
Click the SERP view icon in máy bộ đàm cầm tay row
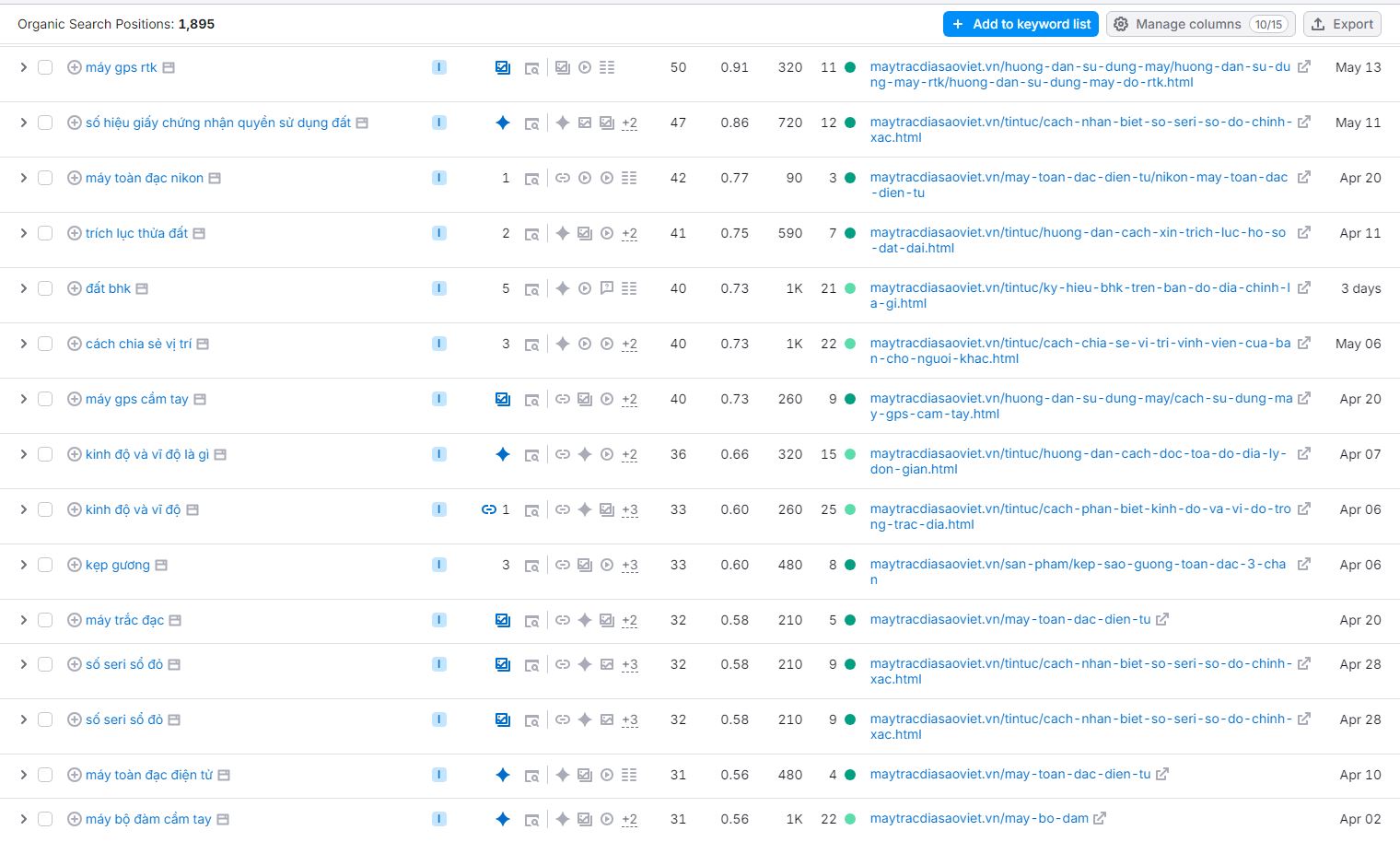(531, 820)
